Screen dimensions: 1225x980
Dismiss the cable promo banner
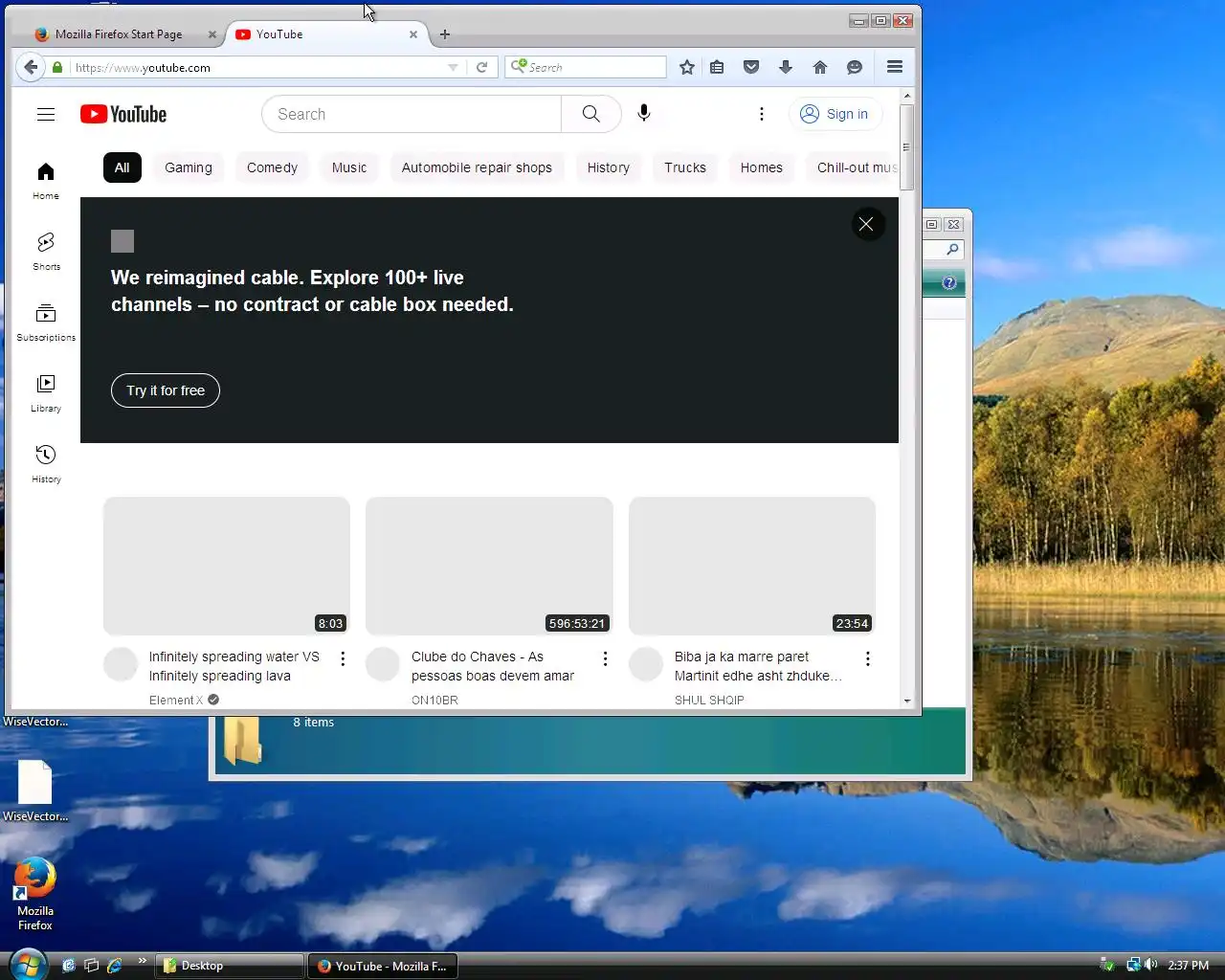866,224
